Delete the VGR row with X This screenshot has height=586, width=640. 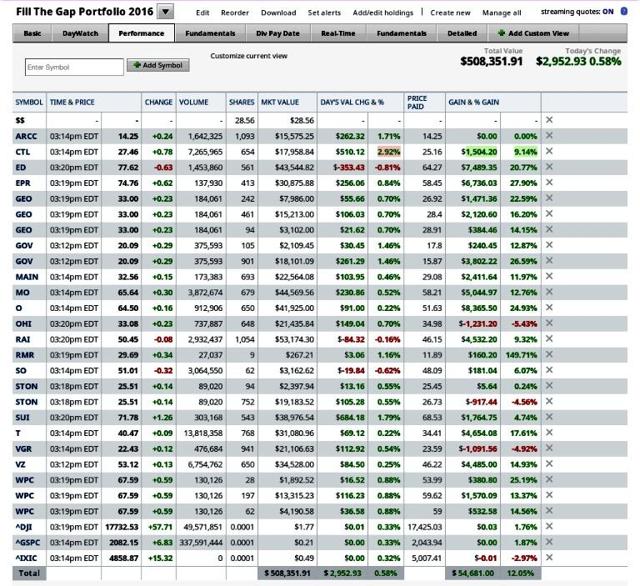coord(549,448)
